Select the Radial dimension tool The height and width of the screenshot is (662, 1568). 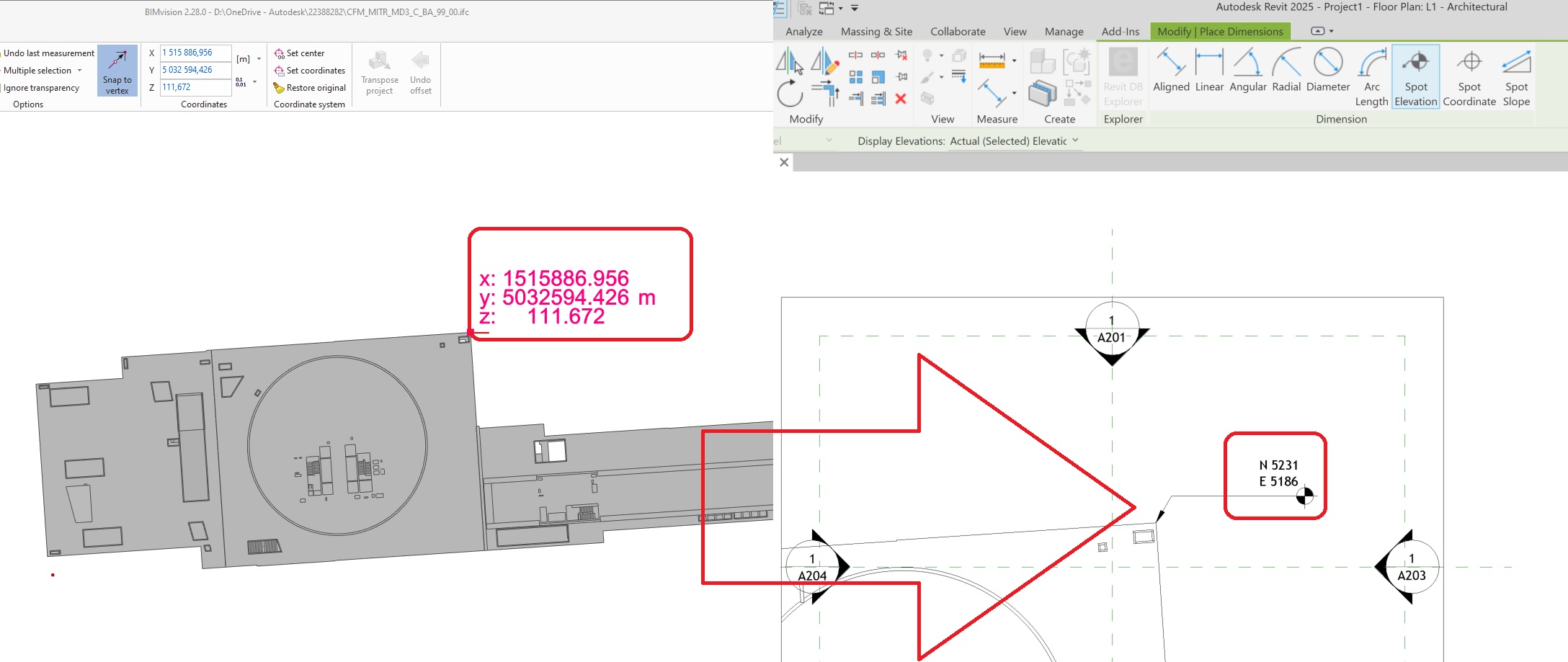[1286, 71]
